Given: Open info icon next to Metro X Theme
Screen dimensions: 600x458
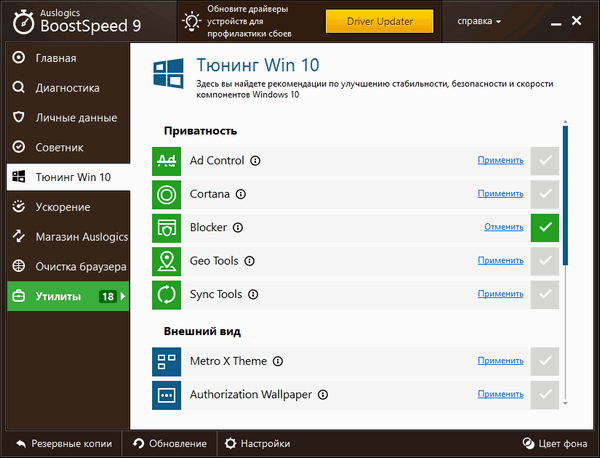Looking at the screenshot, I should pos(278,361).
